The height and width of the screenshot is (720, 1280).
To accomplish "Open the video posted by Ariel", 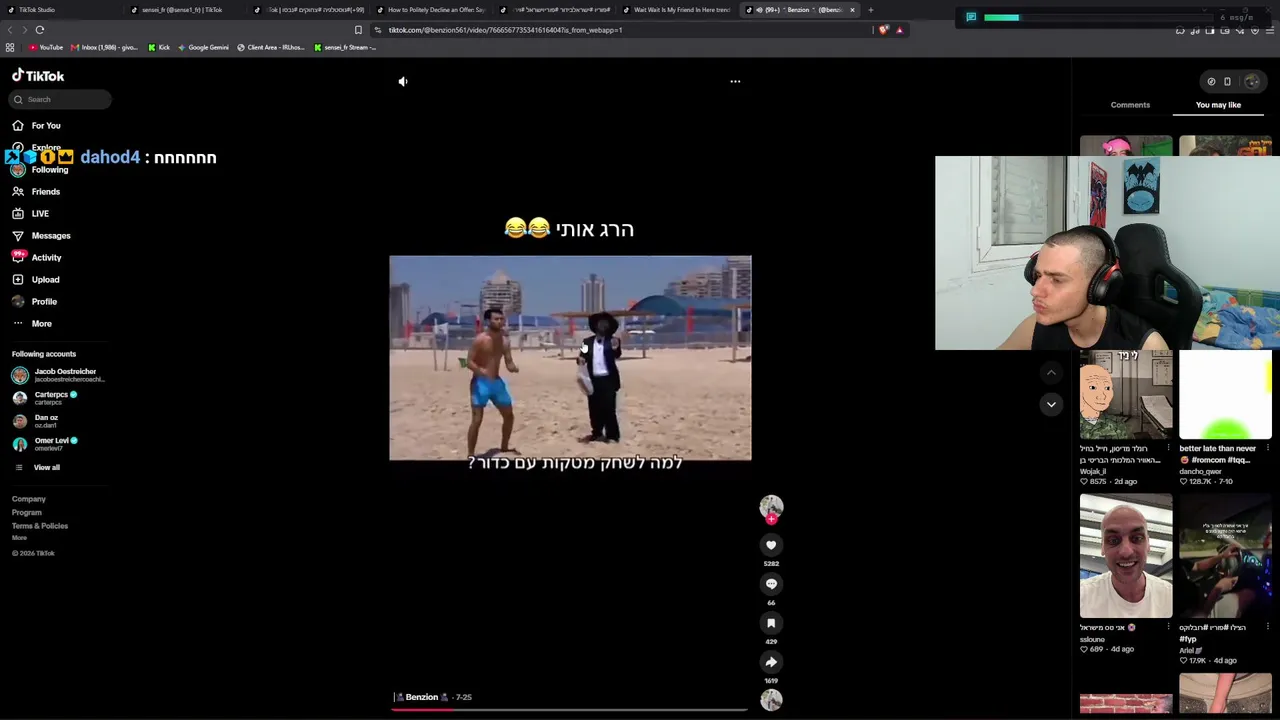I will (1225, 556).
